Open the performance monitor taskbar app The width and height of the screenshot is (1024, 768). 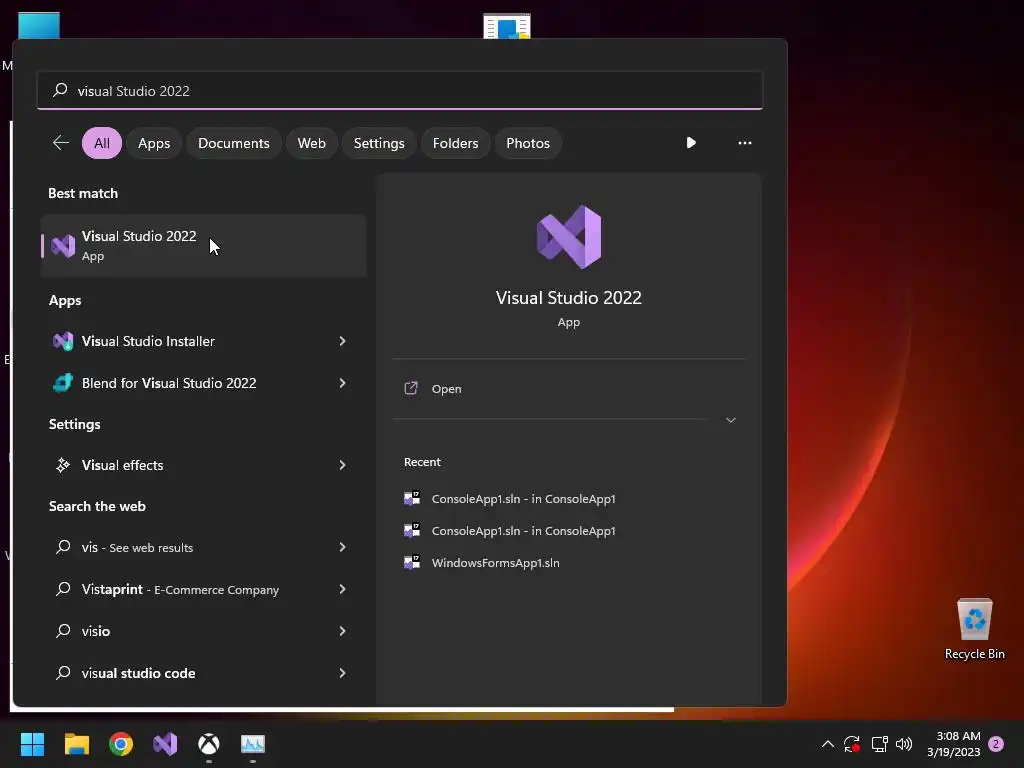tap(253, 744)
